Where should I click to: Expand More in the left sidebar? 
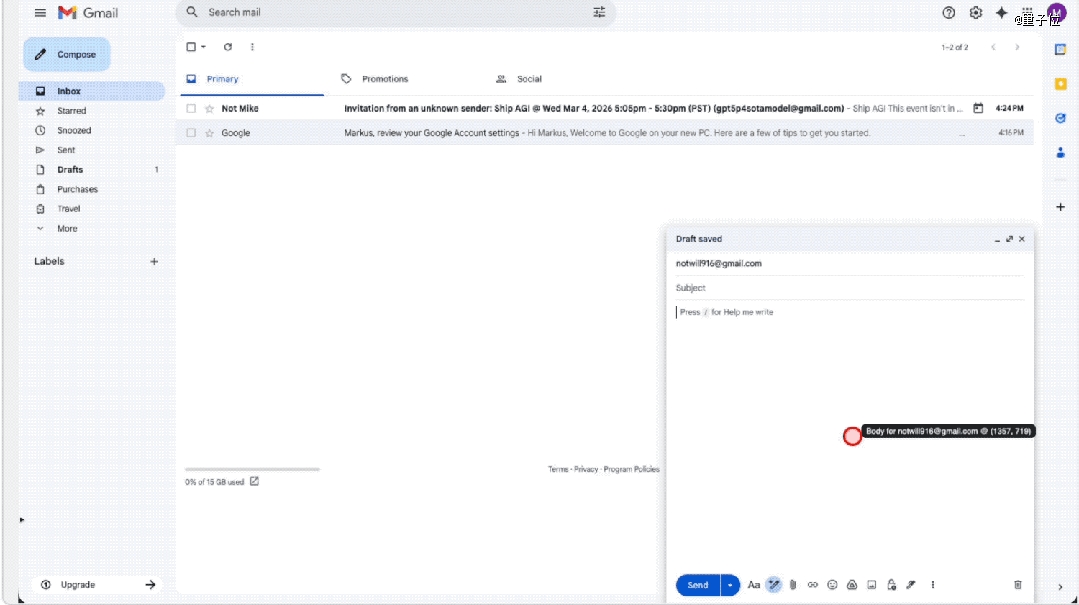click(67, 229)
